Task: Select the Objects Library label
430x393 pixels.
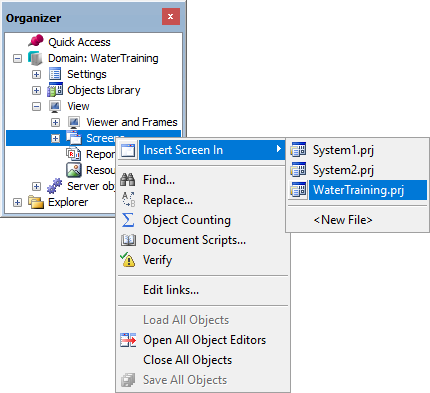Action: [x=104, y=90]
